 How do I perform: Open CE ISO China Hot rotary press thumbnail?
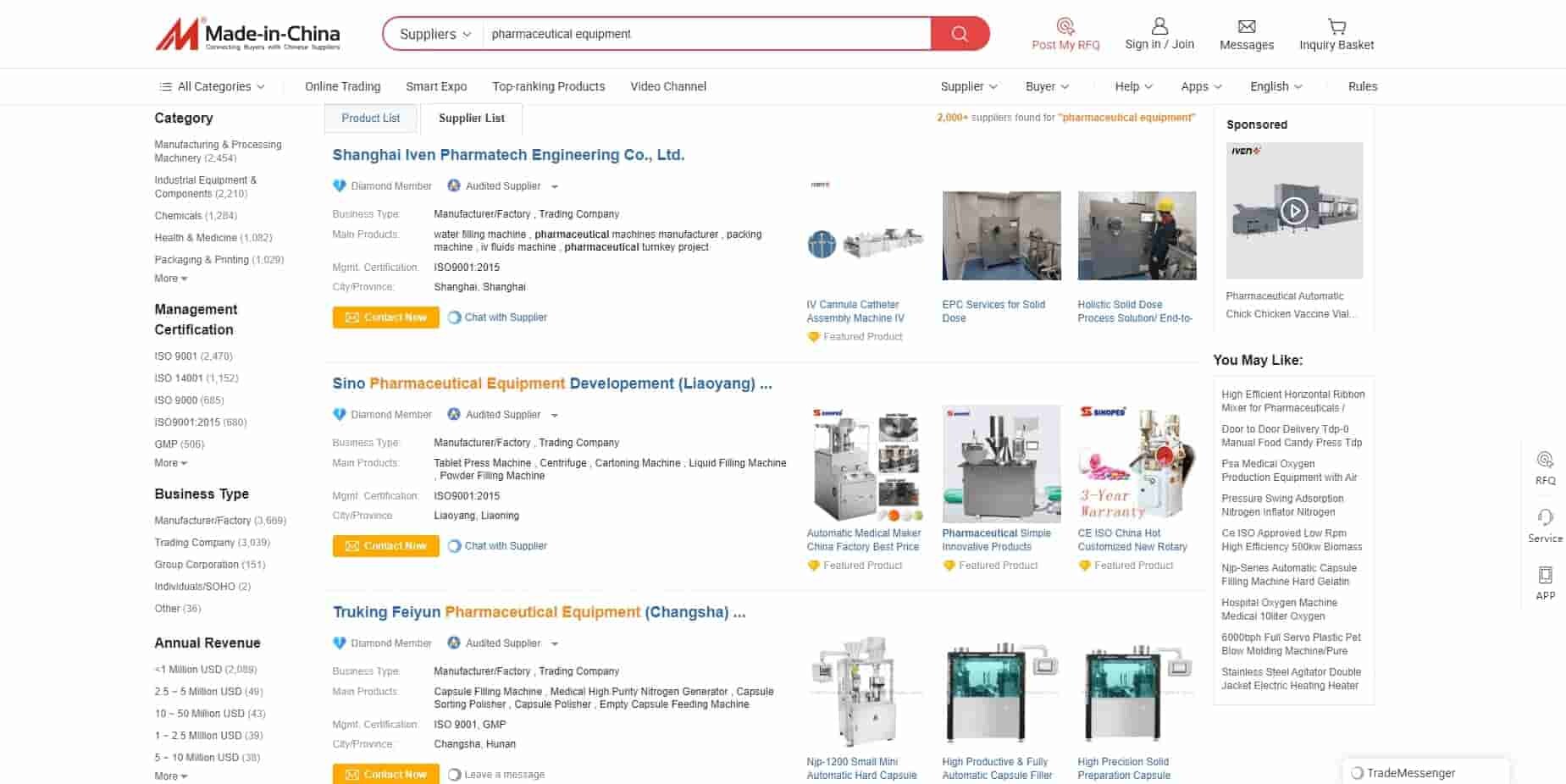1137,462
